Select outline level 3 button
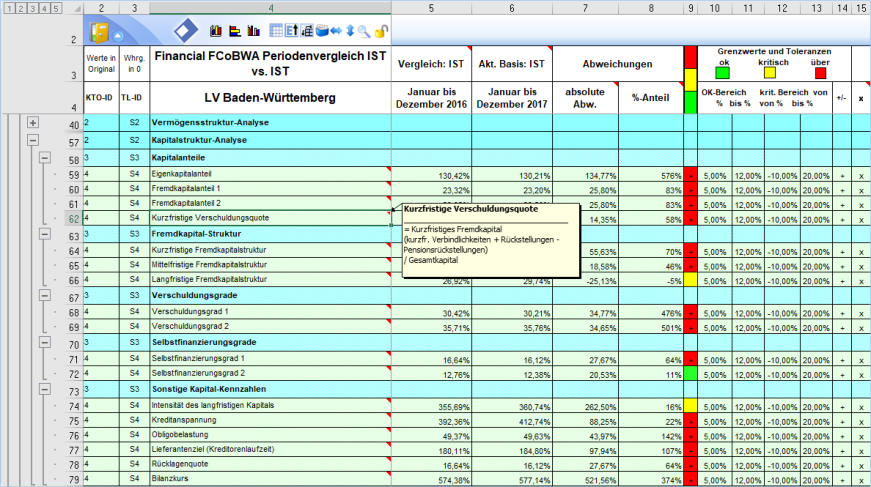 click(x=33, y=7)
